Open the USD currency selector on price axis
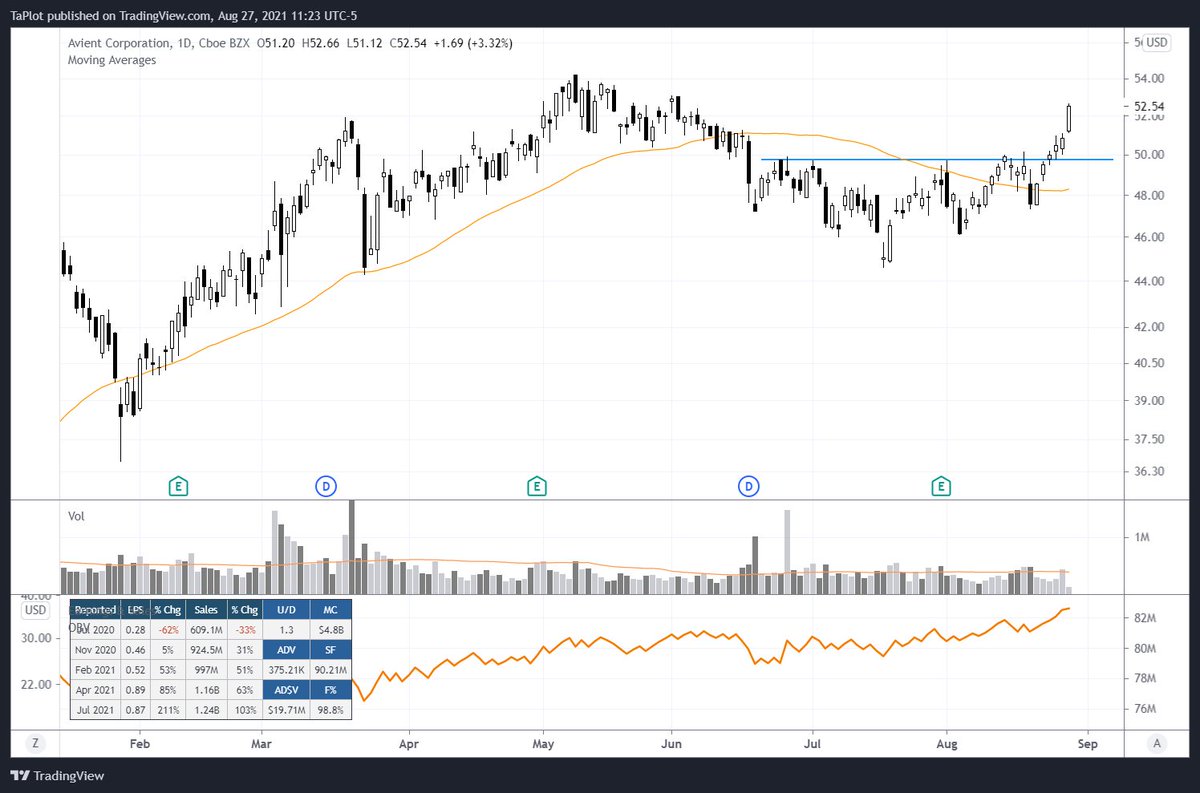1200x793 pixels. point(1158,42)
